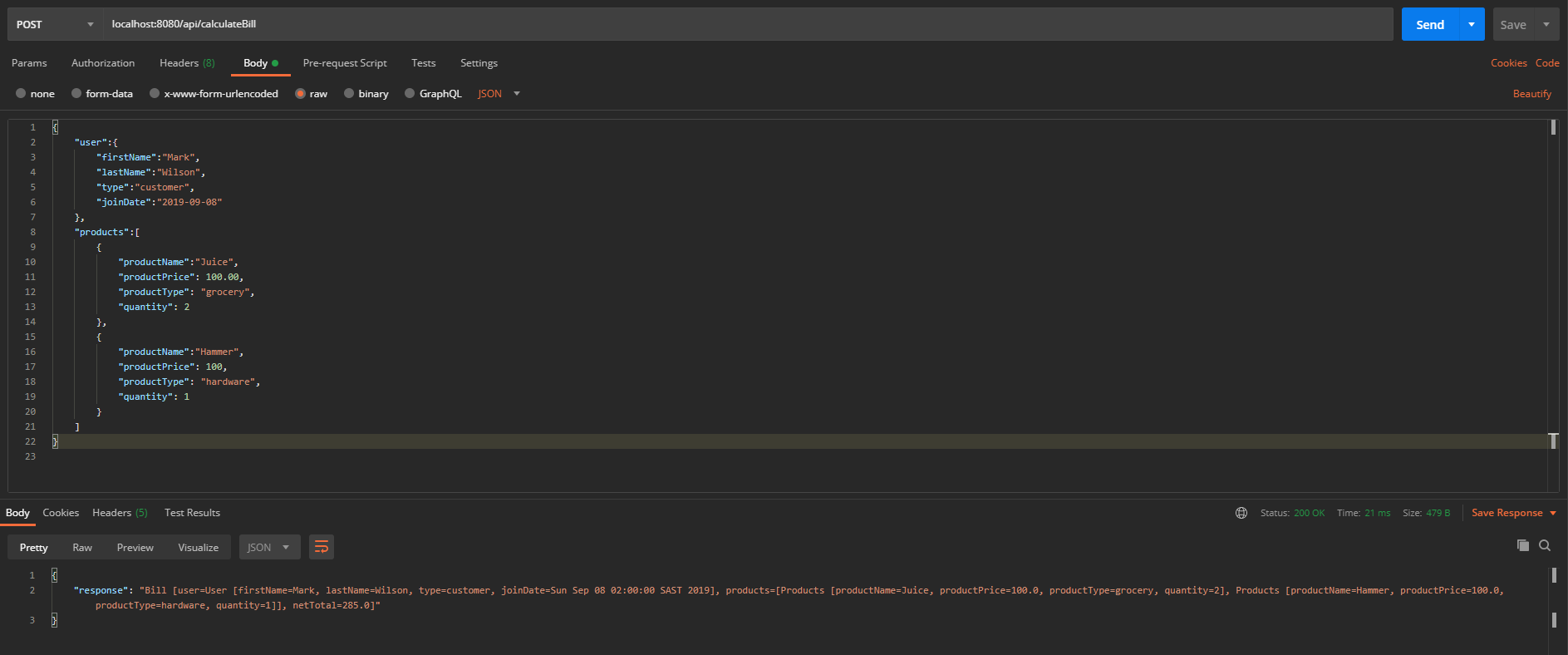Open the POST method dropdown
Screen dimensions: 1568x655
[55, 24]
